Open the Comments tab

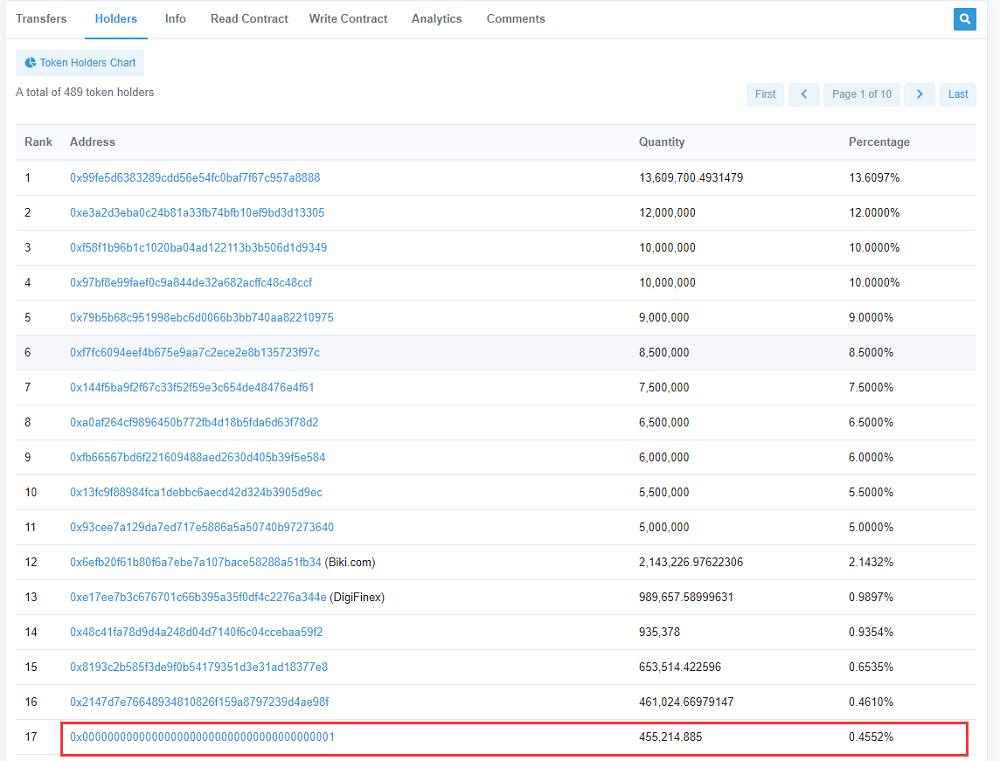click(516, 19)
